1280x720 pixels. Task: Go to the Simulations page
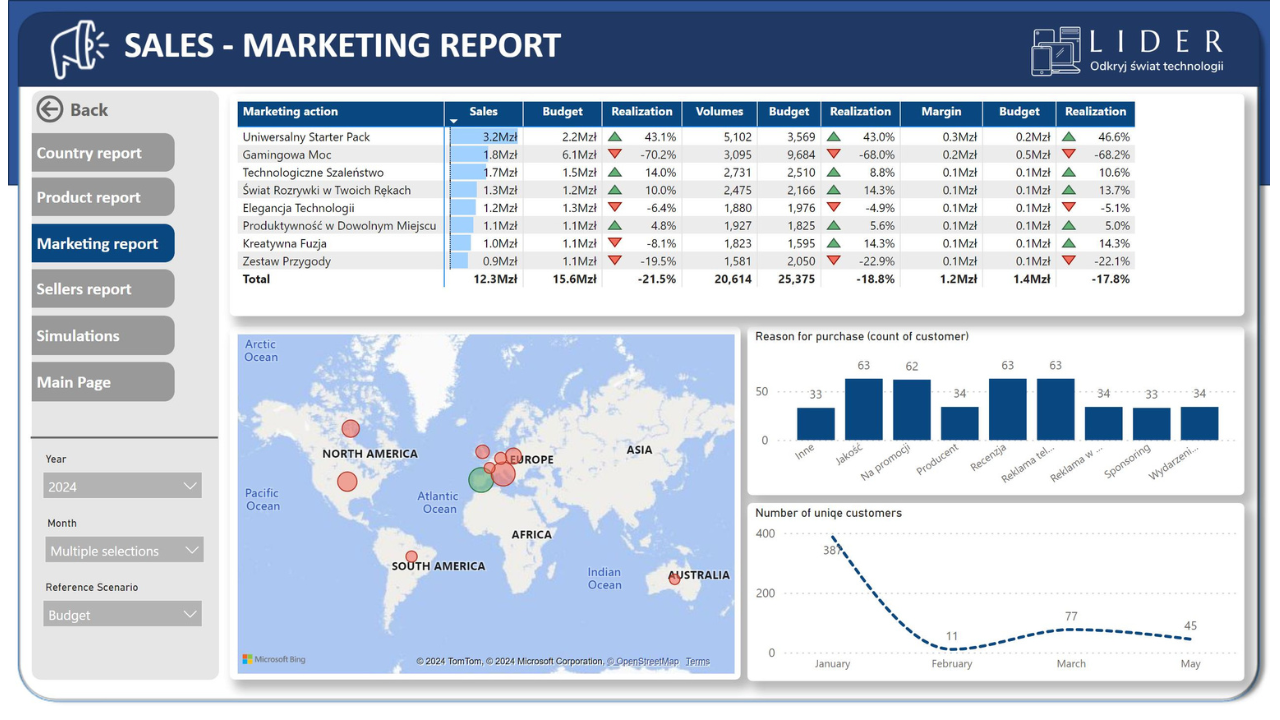pyautogui.click(x=103, y=336)
